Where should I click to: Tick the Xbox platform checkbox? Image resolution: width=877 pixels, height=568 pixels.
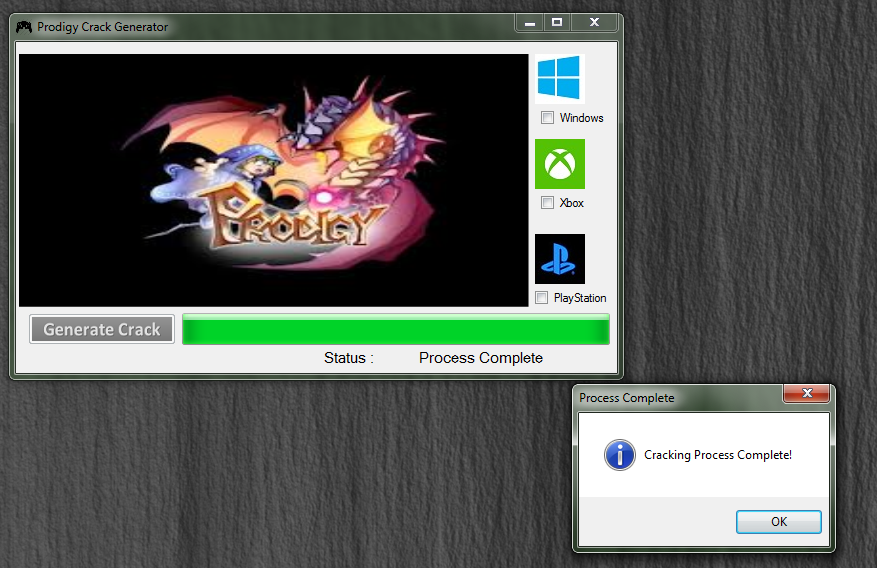(548, 202)
